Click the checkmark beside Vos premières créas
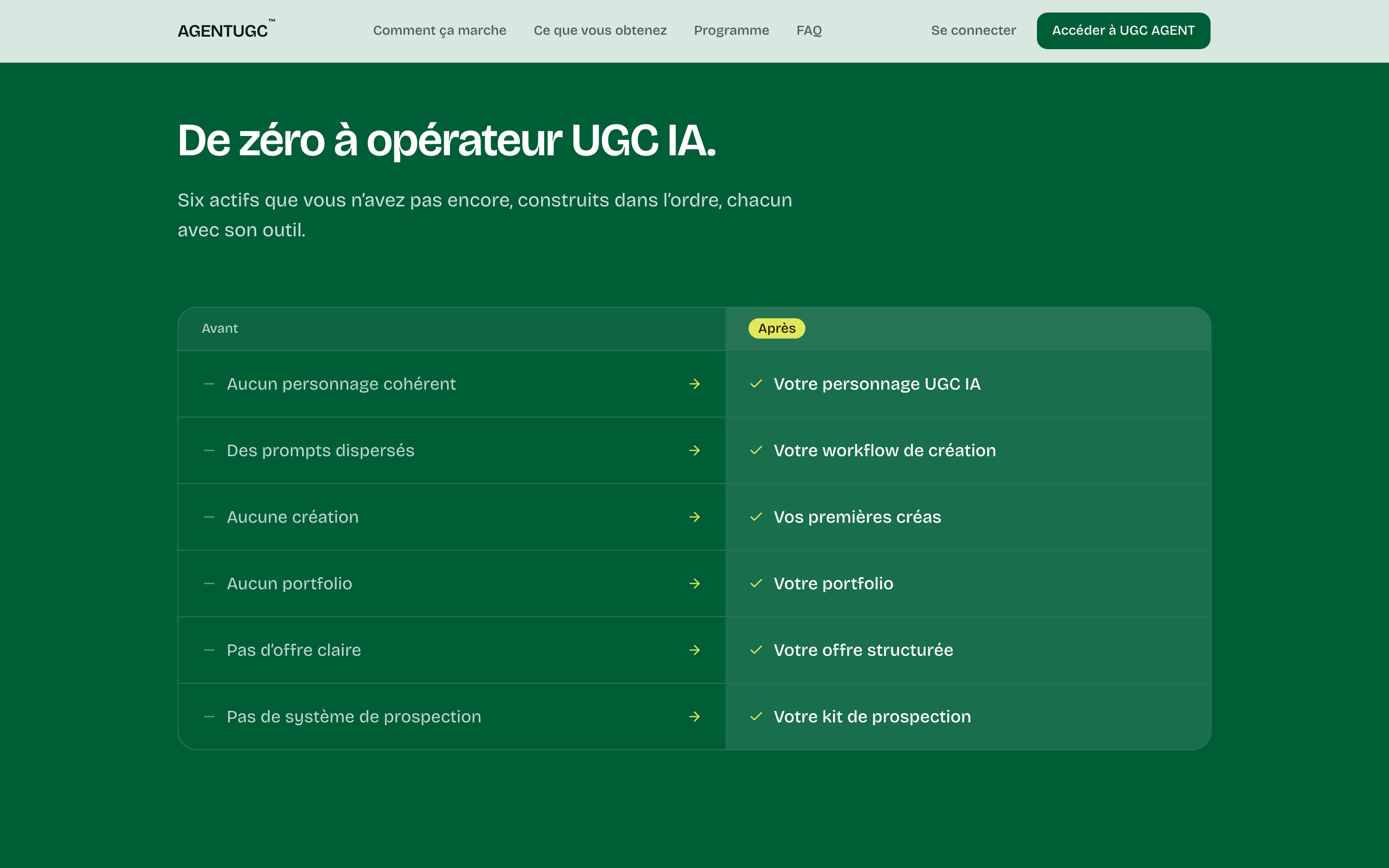Image resolution: width=1389 pixels, height=868 pixels. 756,516
